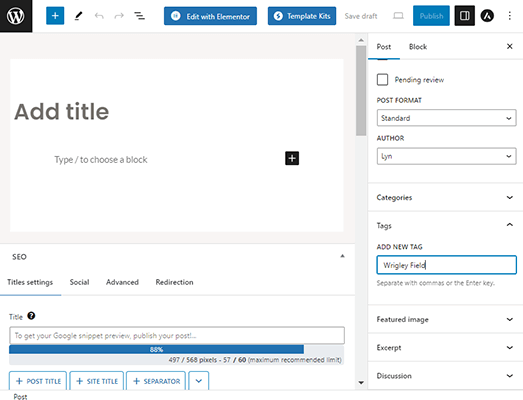This screenshot has width=523, height=400.
Task: Open the Post Format Standard dropdown
Action: [x=446, y=118]
